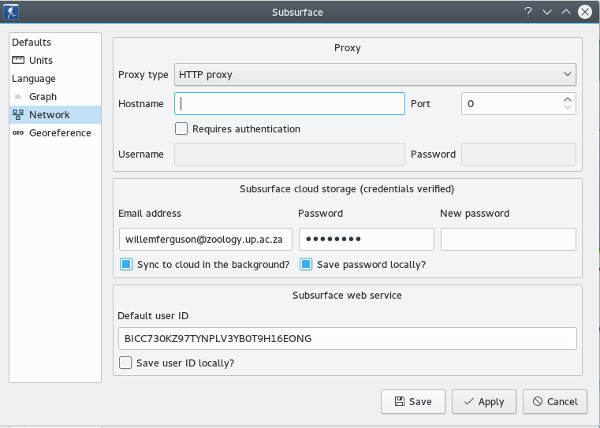Enable the Requires authentication checkbox
This screenshot has width=600, height=428.
(181, 129)
